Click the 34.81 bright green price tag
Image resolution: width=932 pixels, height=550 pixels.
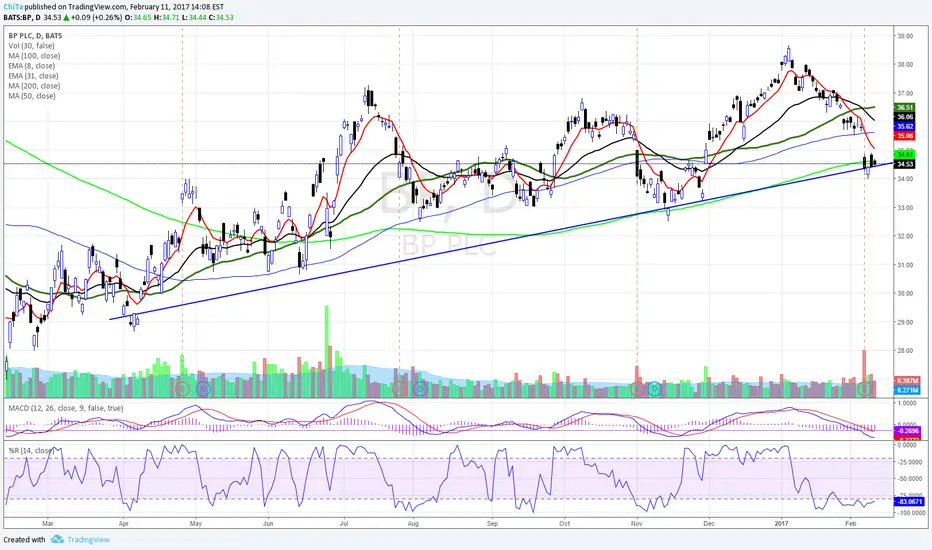[x=905, y=155]
